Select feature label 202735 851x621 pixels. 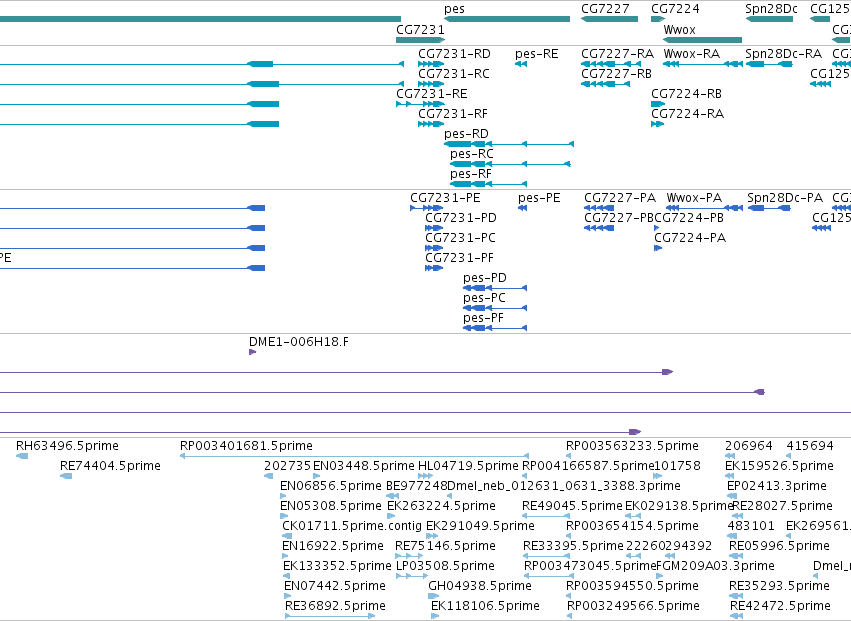288,466
